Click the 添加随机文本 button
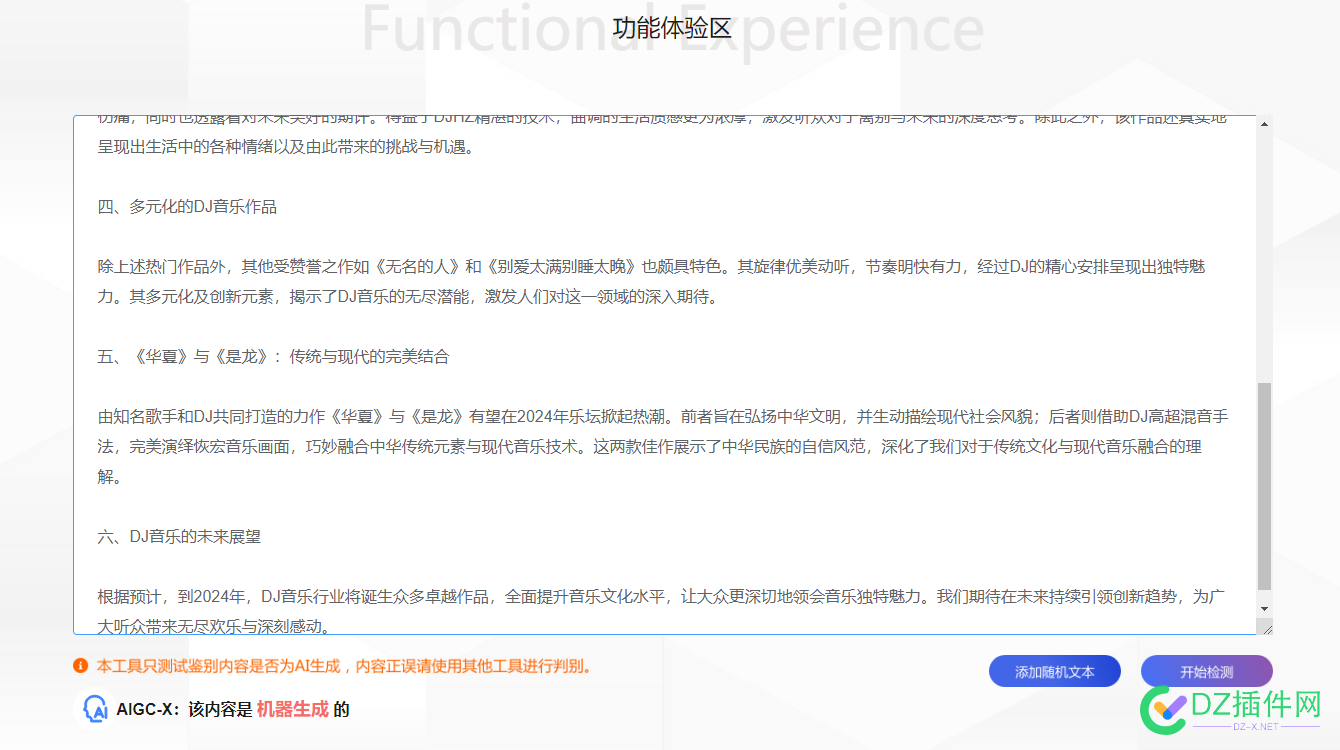The height and width of the screenshot is (750, 1340). tap(1055, 672)
